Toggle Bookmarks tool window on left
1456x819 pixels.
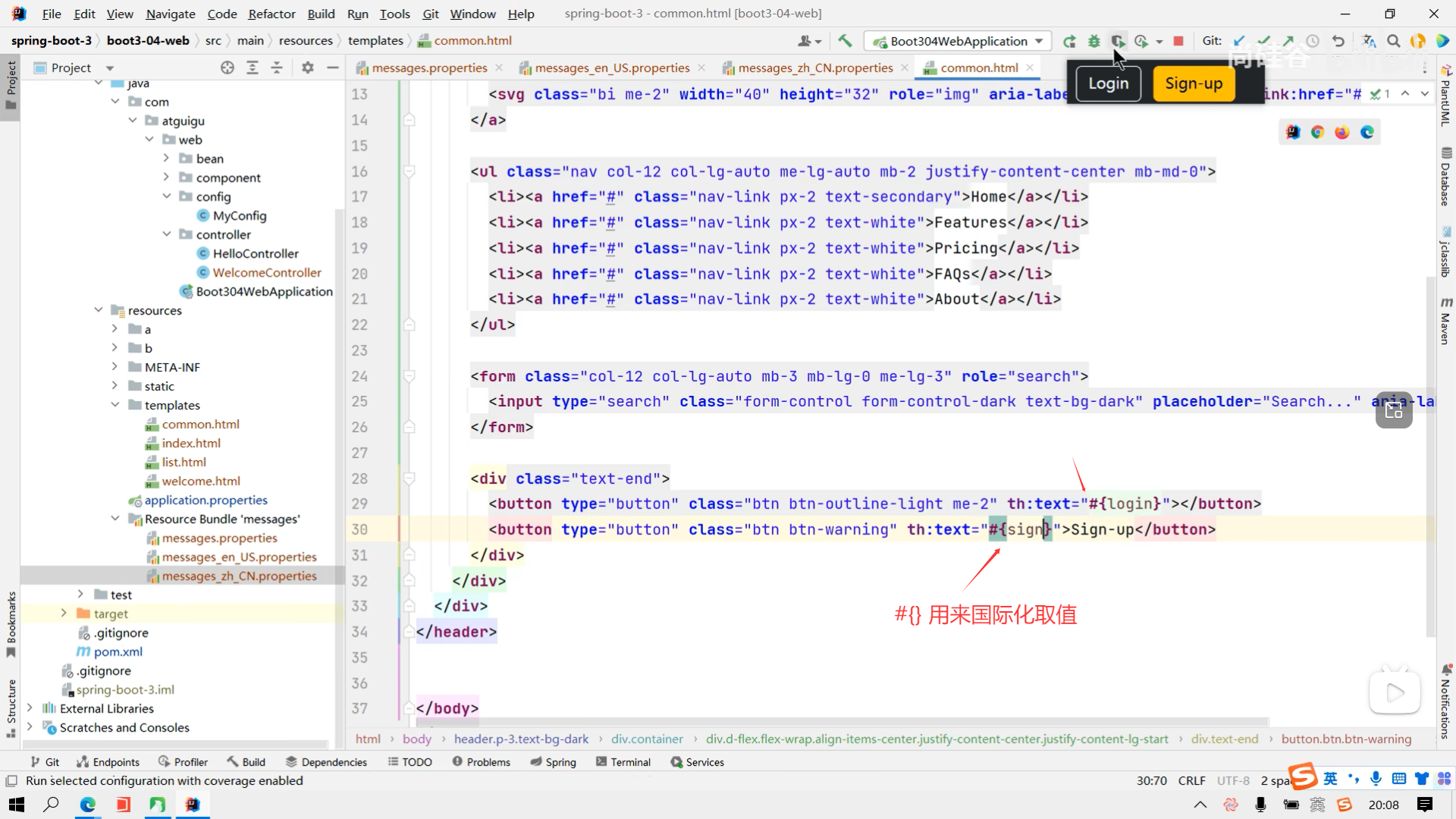click(x=11, y=623)
